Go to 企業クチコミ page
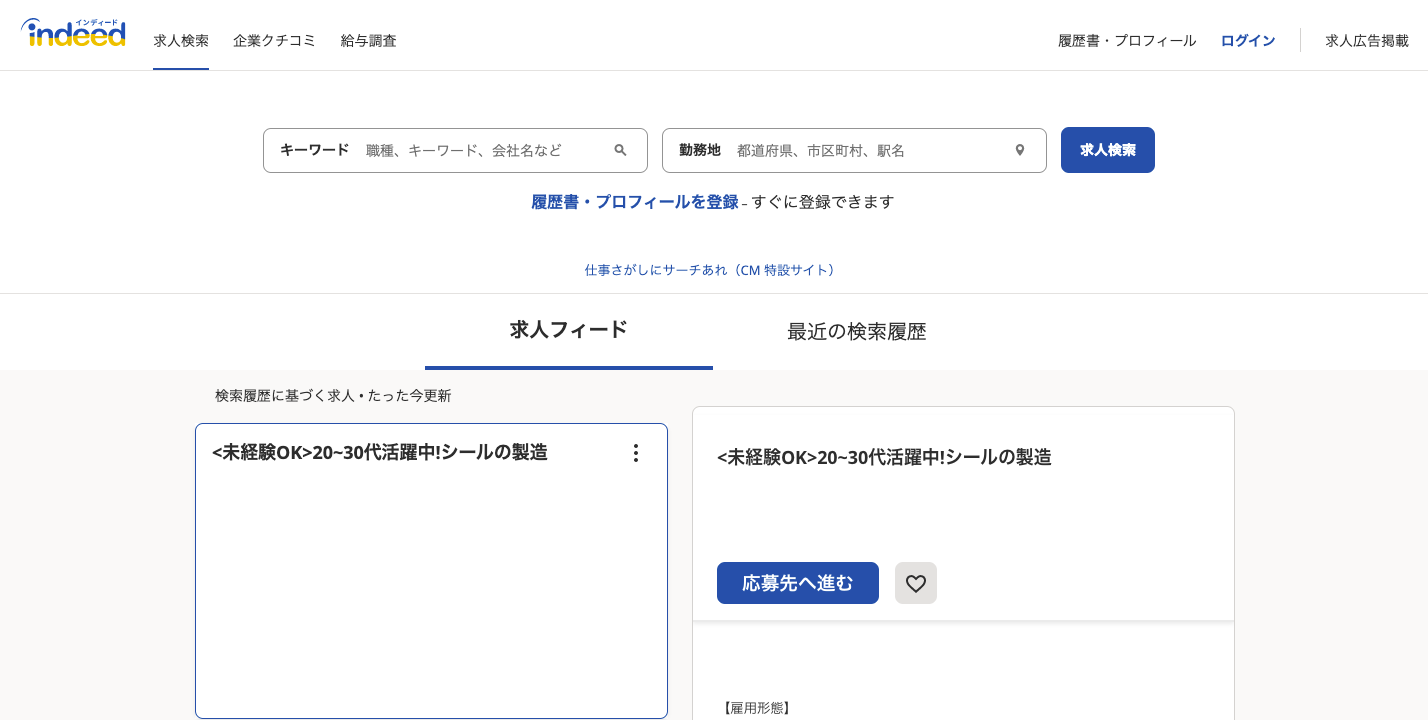Image resolution: width=1428 pixels, height=720 pixels. pos(274,41)
